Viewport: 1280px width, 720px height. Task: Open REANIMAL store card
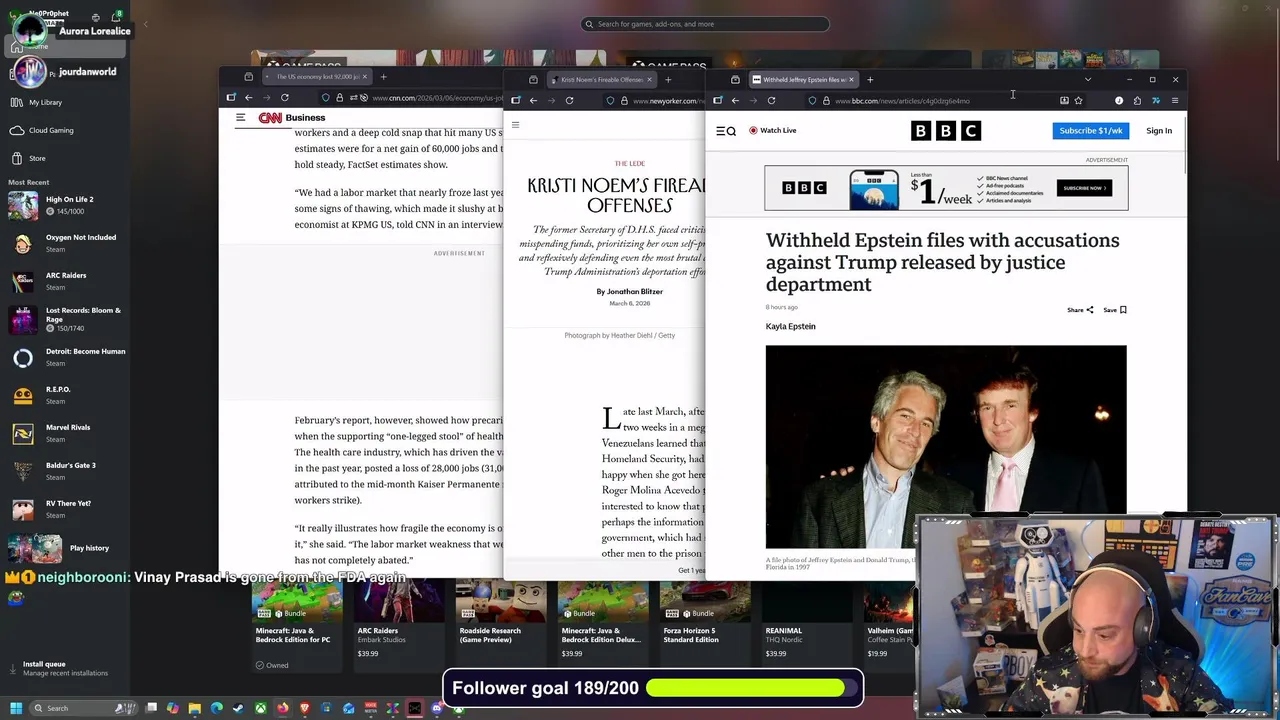click(x=806, y=626)
